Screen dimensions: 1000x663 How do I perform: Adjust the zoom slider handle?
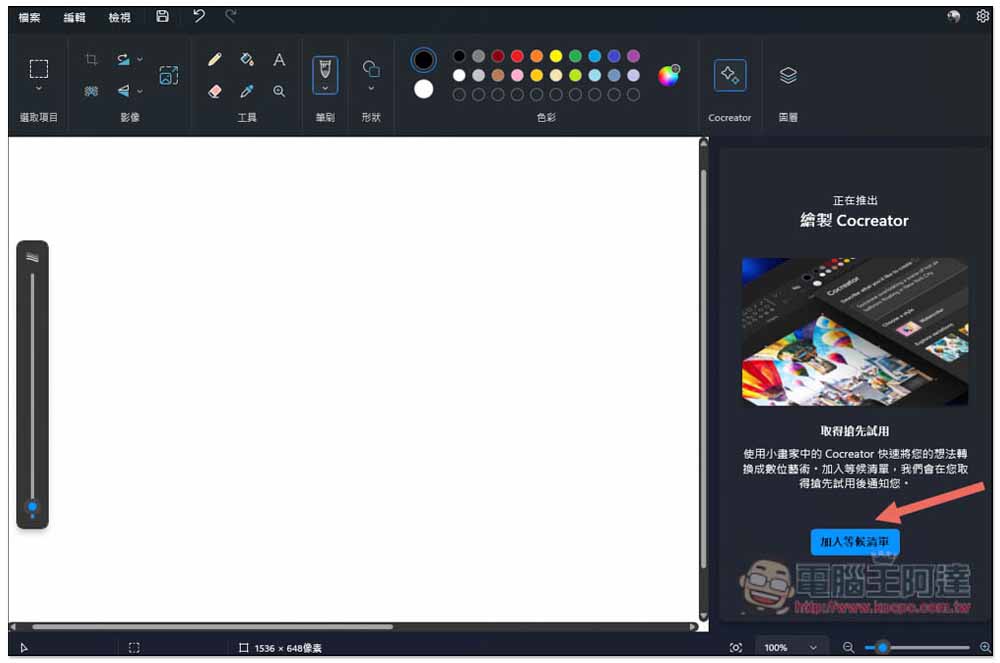[883, 648]
